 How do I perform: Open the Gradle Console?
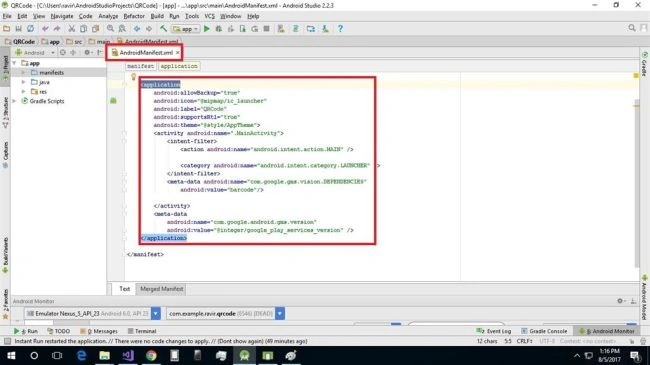click(x=544, y=331)
